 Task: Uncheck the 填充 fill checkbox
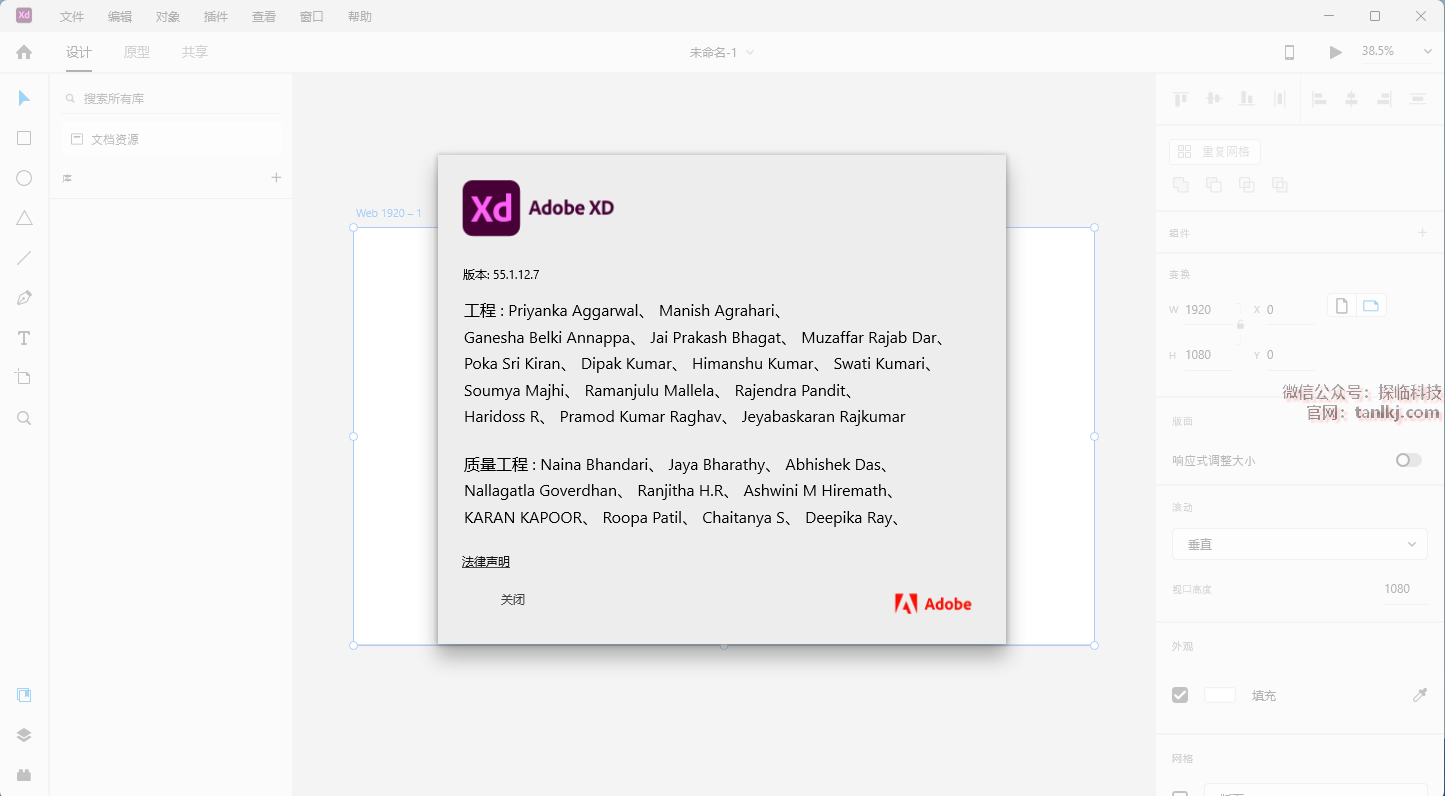point(1180,695)
